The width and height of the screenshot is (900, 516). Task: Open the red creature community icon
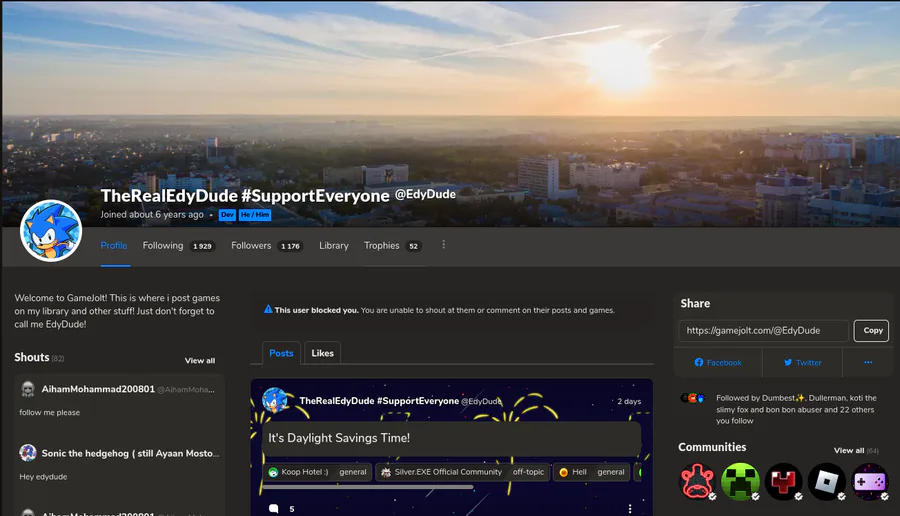[x=697, y=482]
